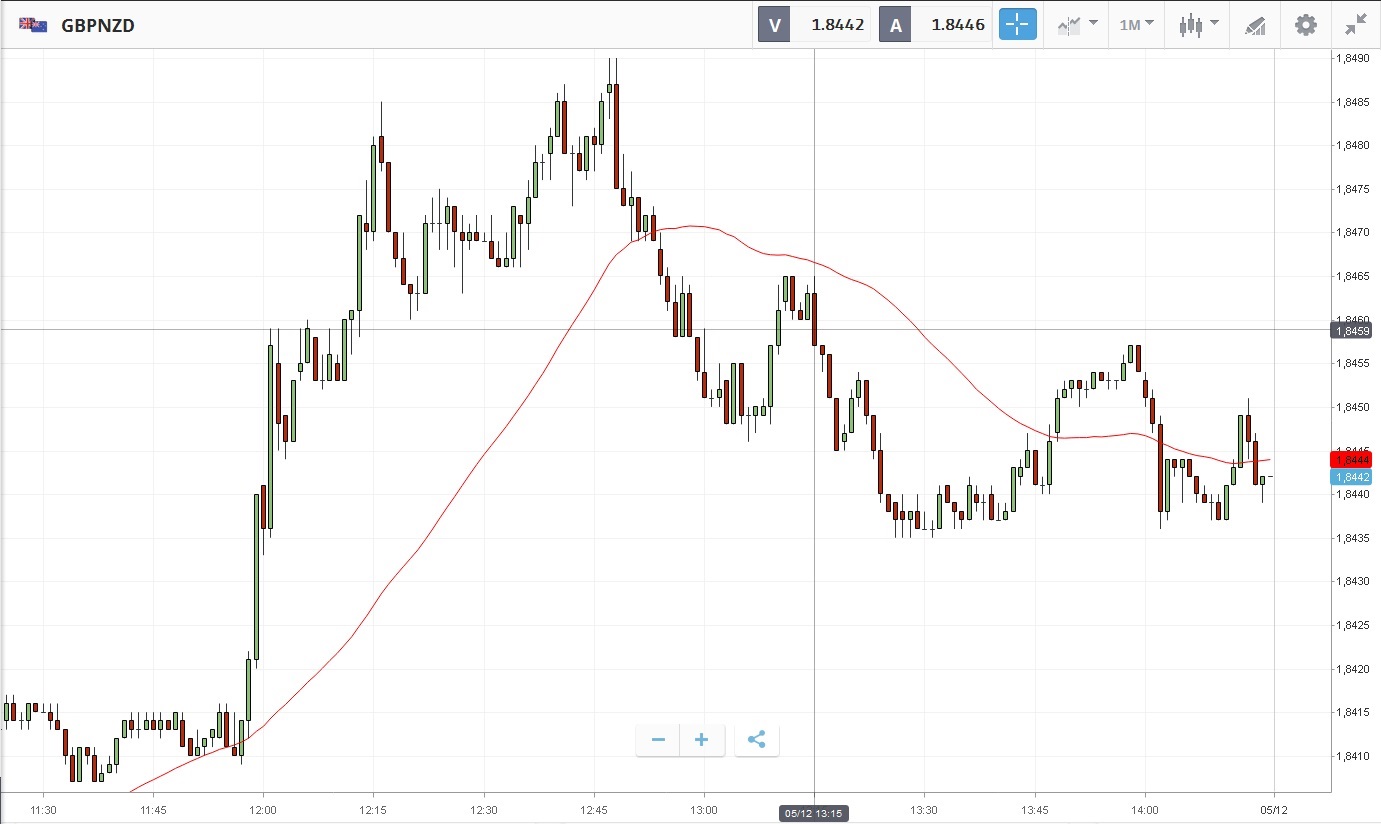Open the candlestick chart type dropdown

pos(1198,25)
